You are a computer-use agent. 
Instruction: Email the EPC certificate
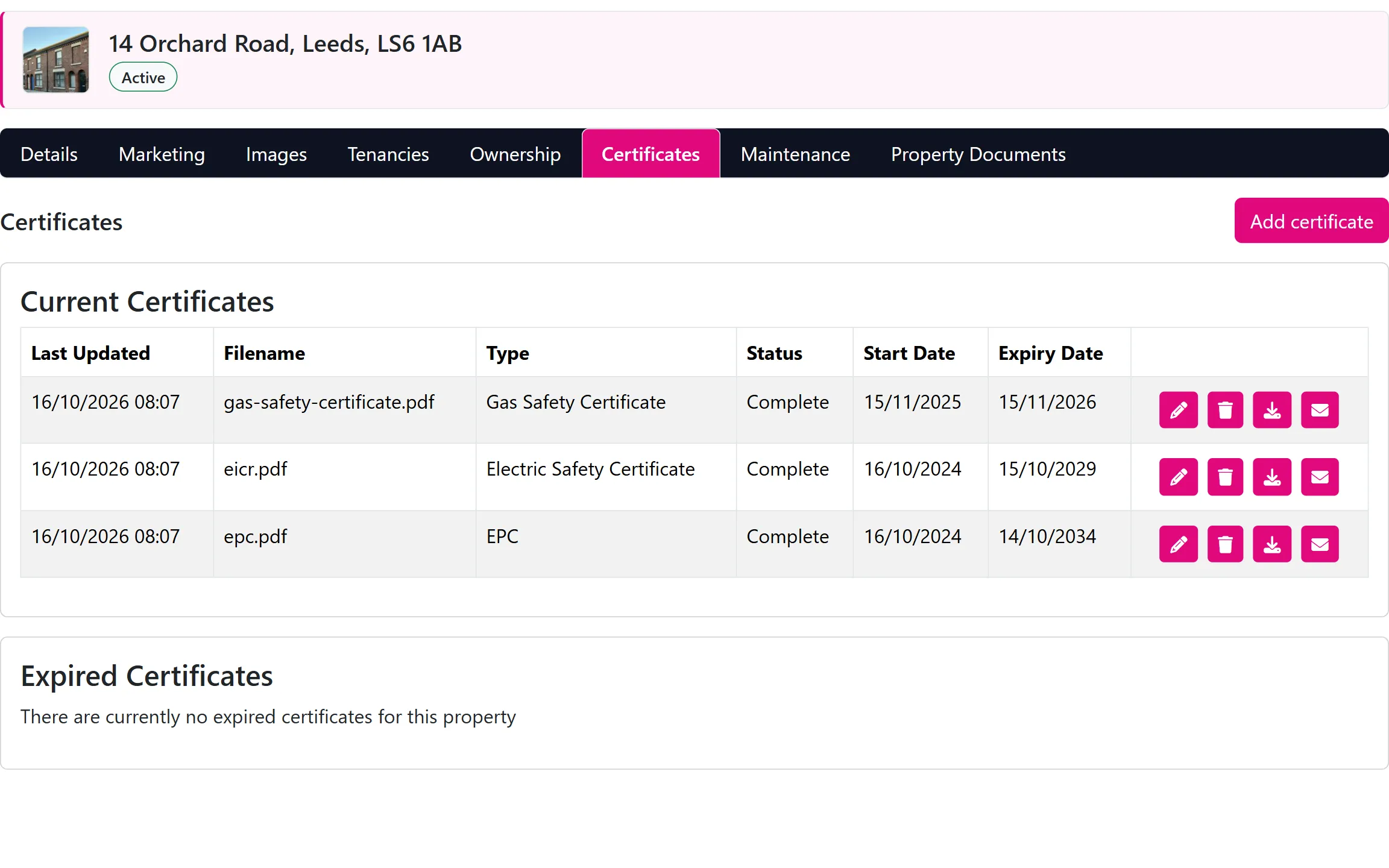pos(1320,544)
